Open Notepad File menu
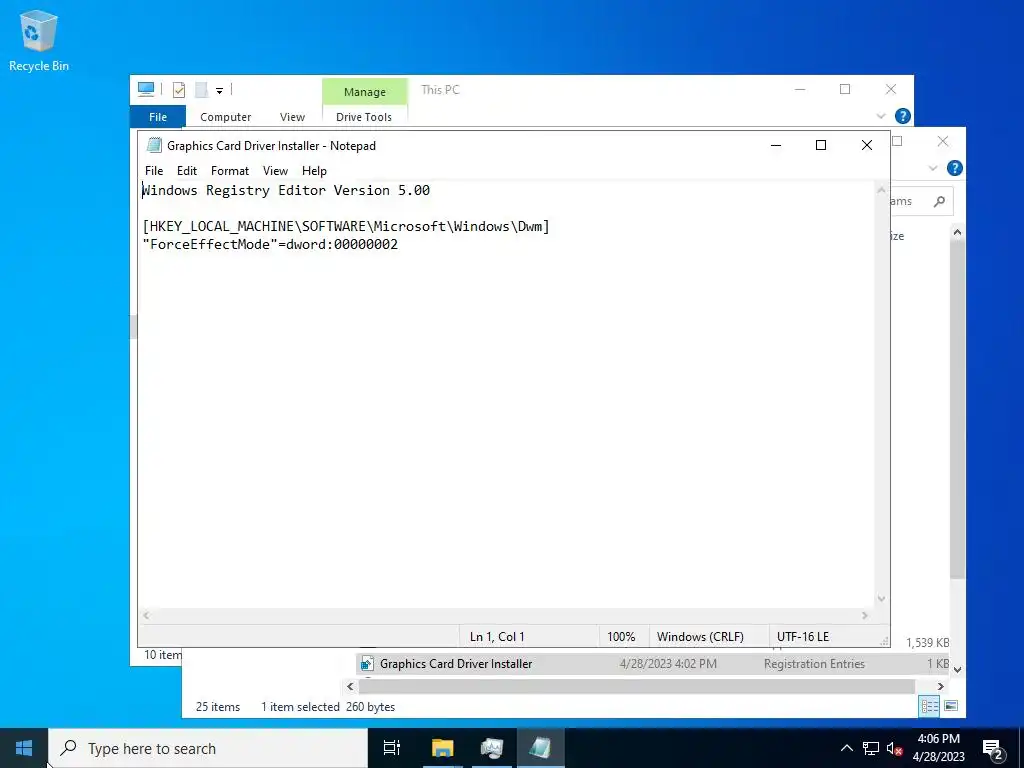 click(x=154, y=170)
